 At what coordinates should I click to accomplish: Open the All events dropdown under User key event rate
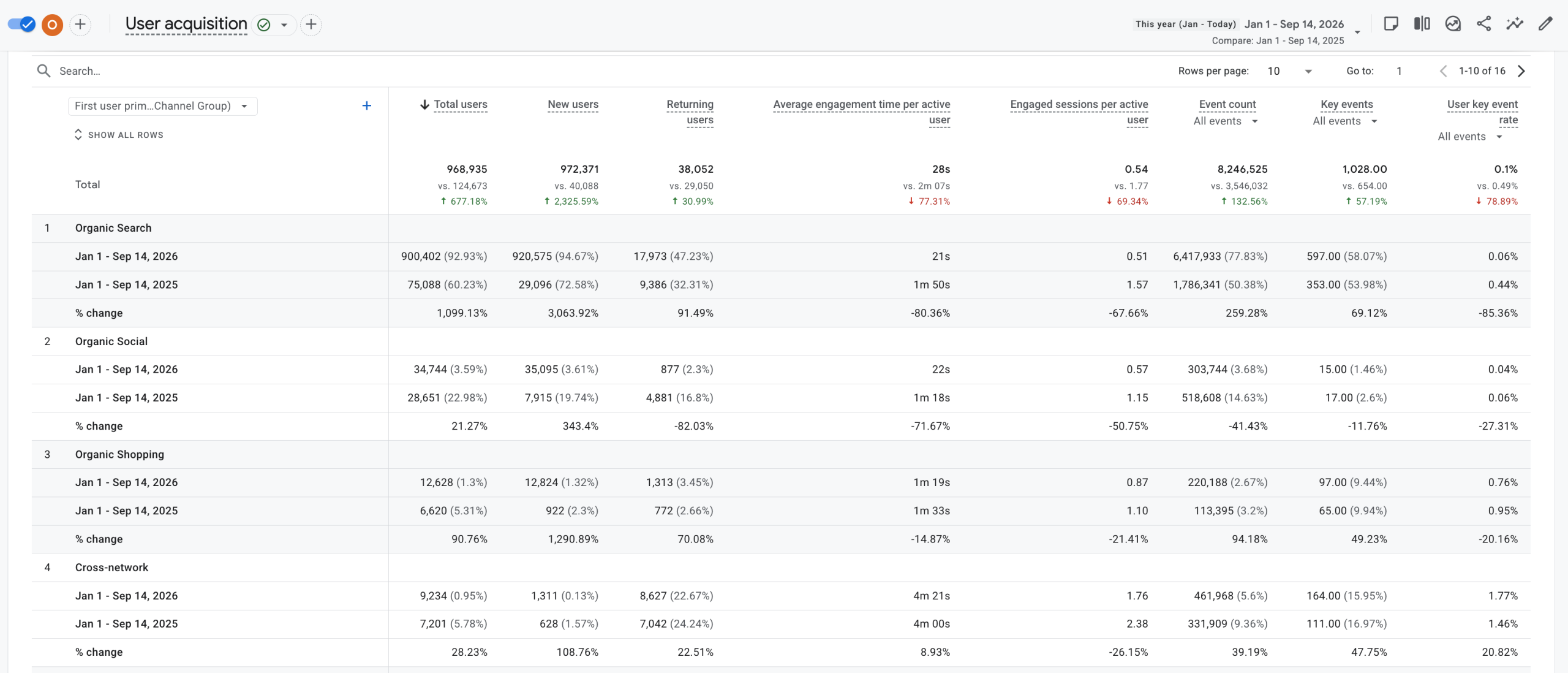[x=1470, y=137]
